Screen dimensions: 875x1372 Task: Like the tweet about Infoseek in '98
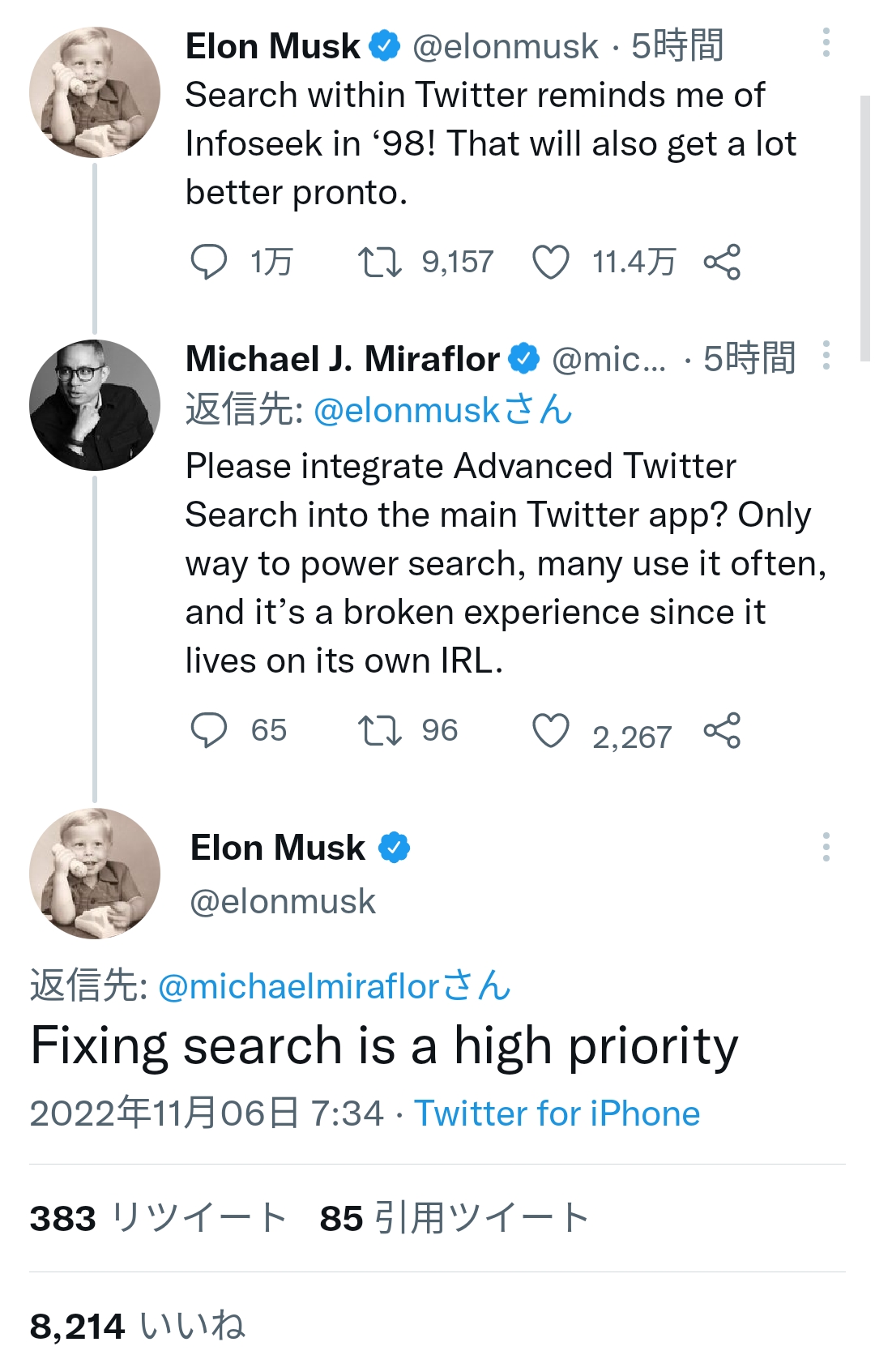point(551,262)
